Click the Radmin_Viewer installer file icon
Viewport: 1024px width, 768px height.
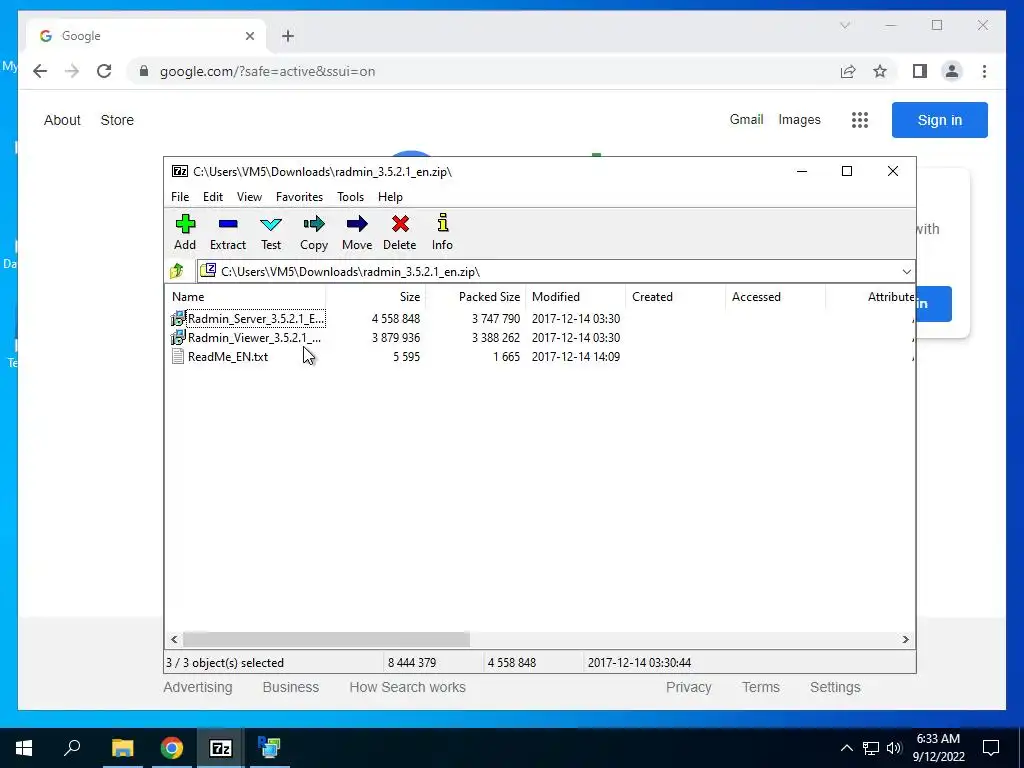(178, 338)
